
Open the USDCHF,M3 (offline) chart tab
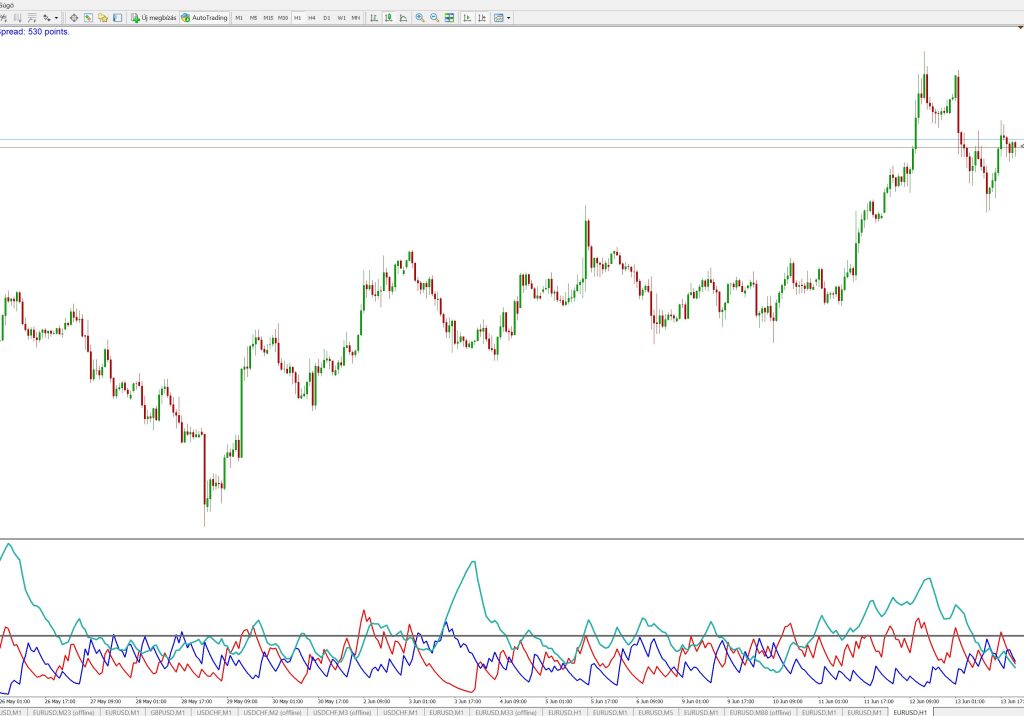click(342, 712)
